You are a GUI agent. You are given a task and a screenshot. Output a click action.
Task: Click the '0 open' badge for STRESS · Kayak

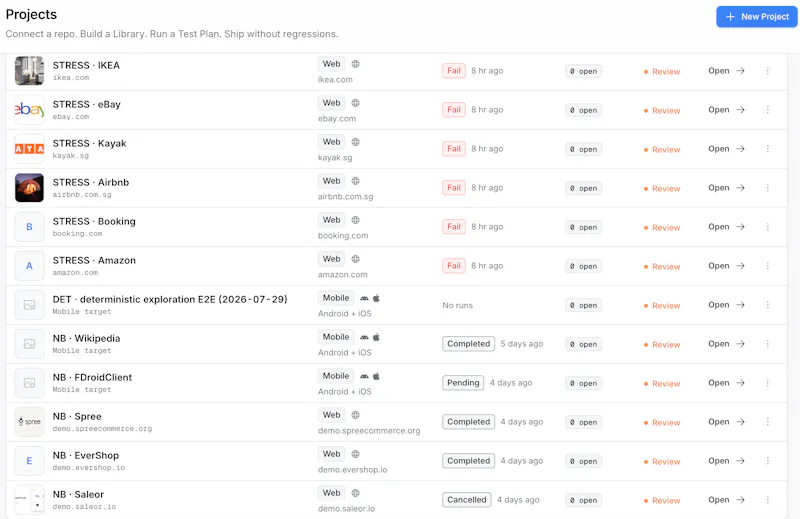[x=583, y=150]
